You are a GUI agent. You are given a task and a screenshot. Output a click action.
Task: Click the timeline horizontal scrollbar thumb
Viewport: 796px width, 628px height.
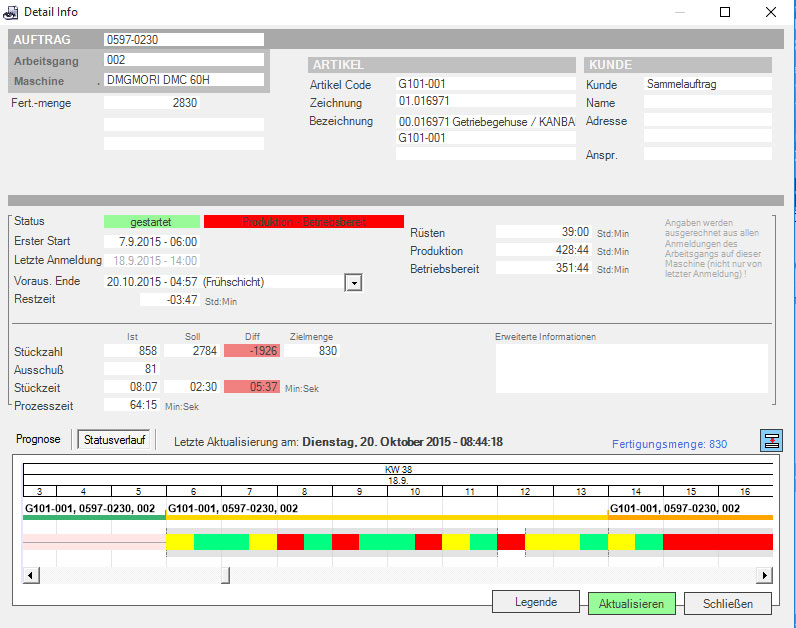tap(226, 575)
